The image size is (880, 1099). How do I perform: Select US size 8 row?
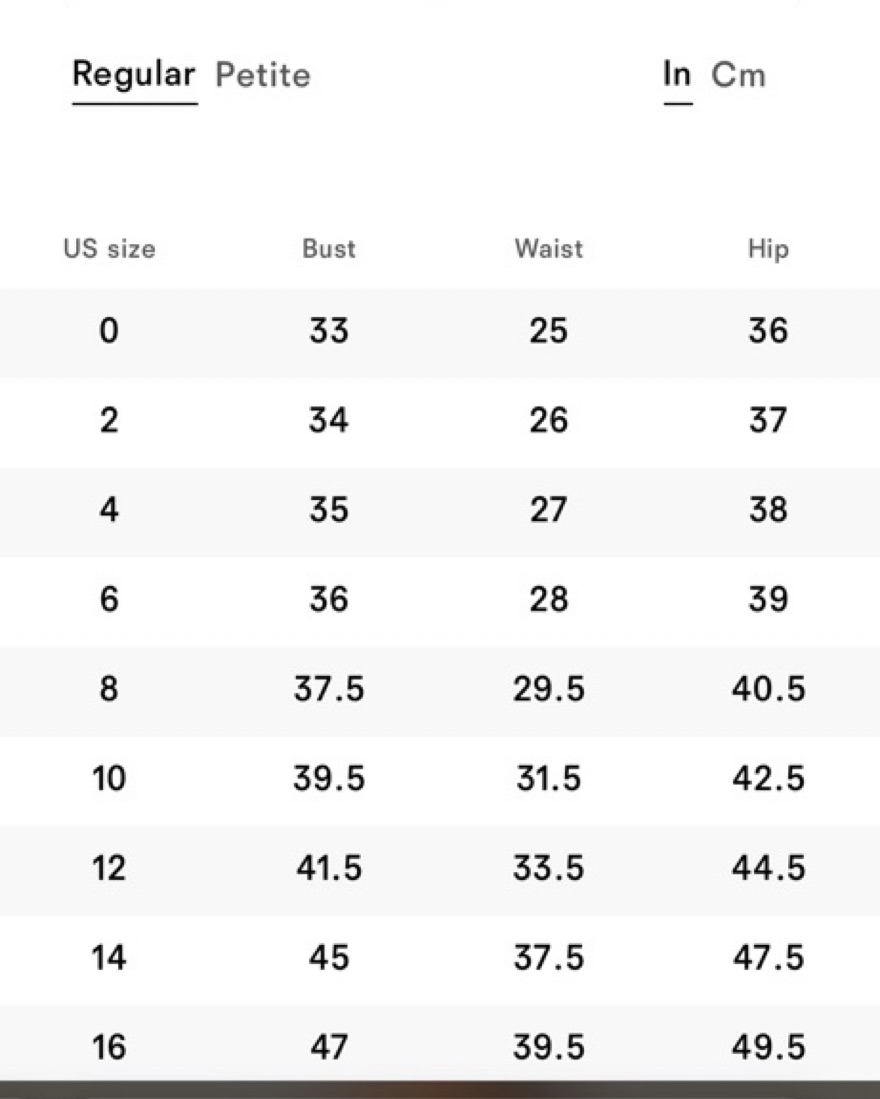440,690
